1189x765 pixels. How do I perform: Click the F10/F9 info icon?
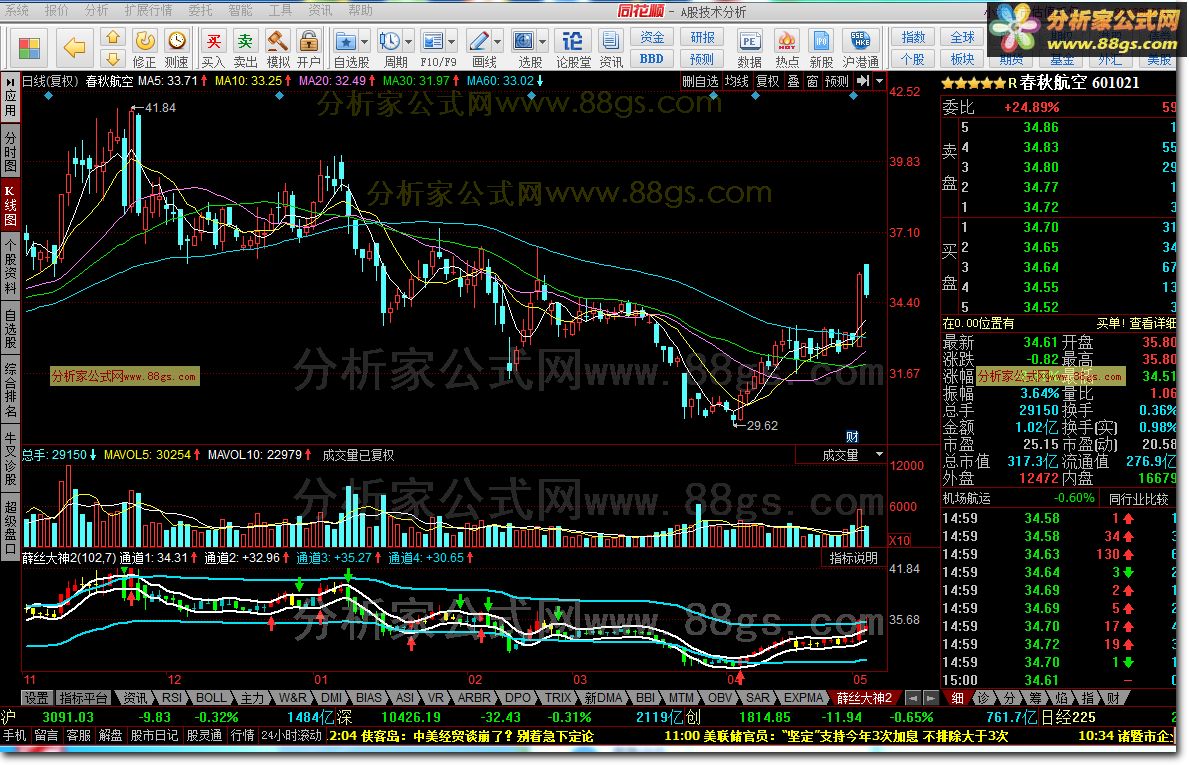(x=432, y=41)
